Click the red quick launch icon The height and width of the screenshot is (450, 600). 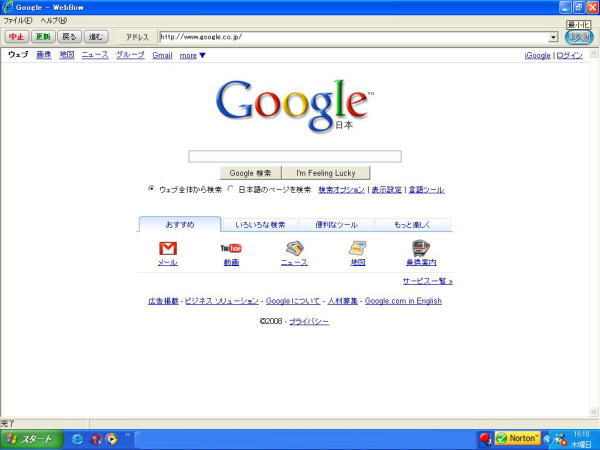tap(95, 439)
